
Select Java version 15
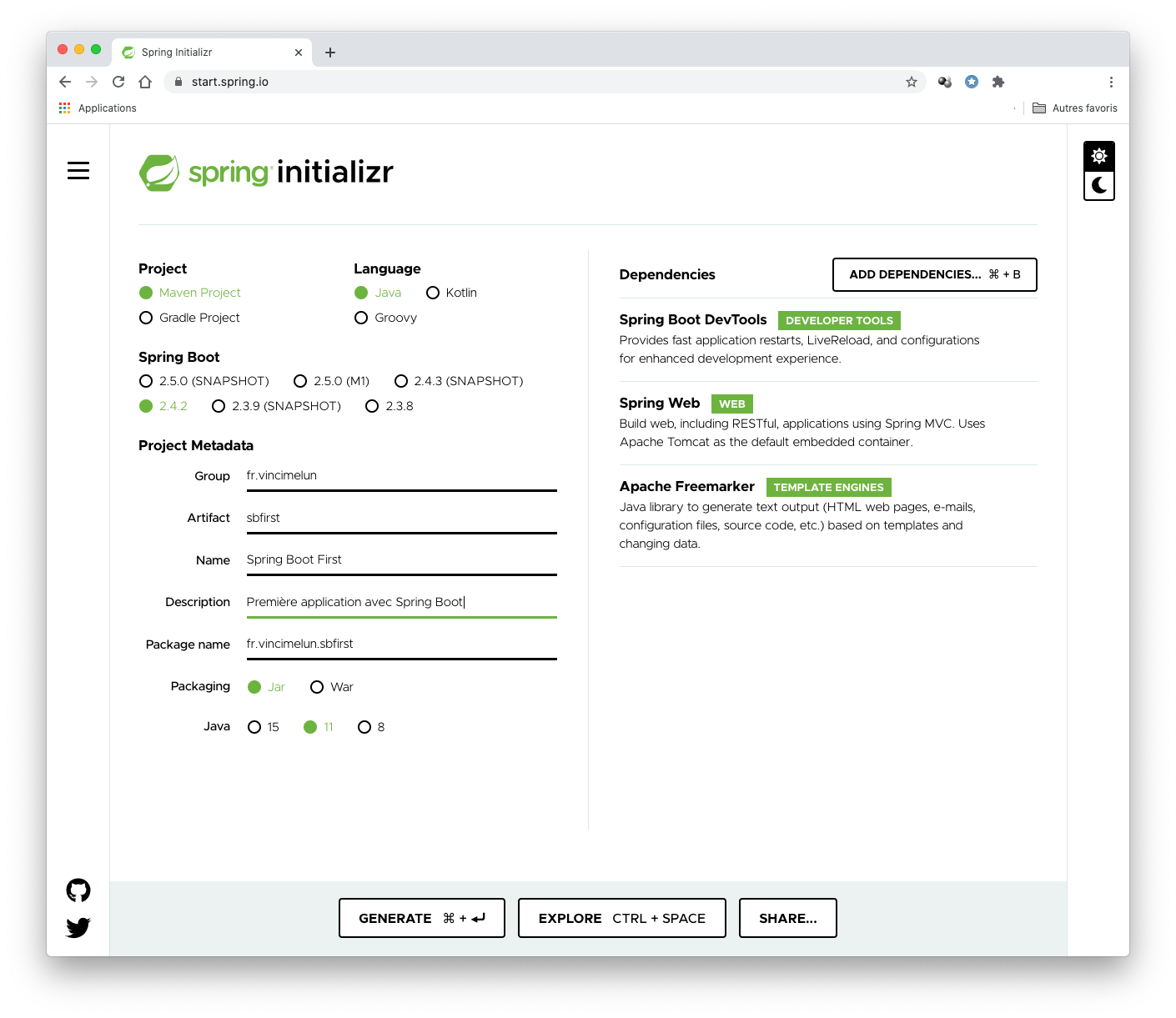[264, 727]
